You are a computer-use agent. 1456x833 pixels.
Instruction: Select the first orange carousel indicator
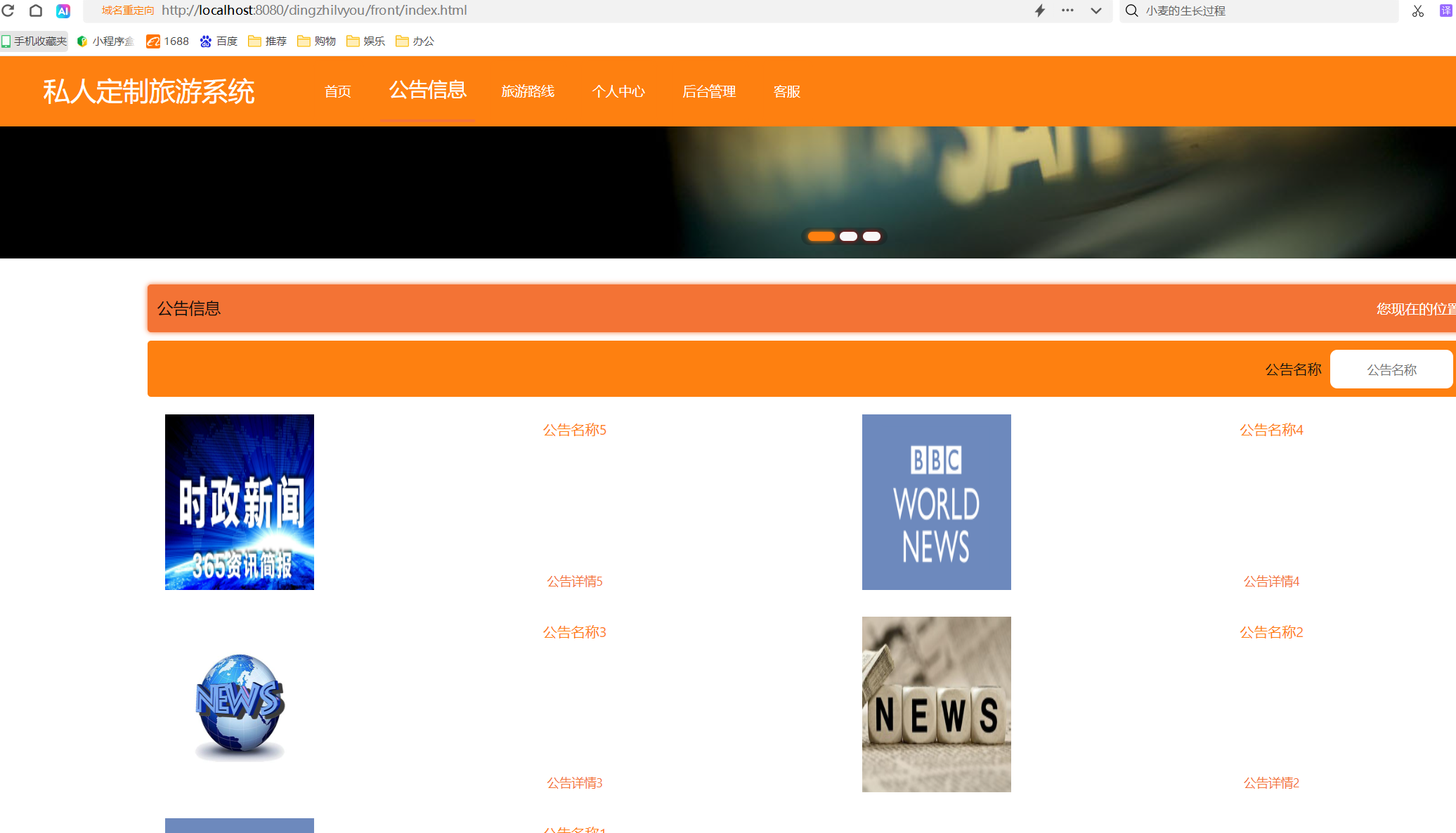(x=821, y=237)
